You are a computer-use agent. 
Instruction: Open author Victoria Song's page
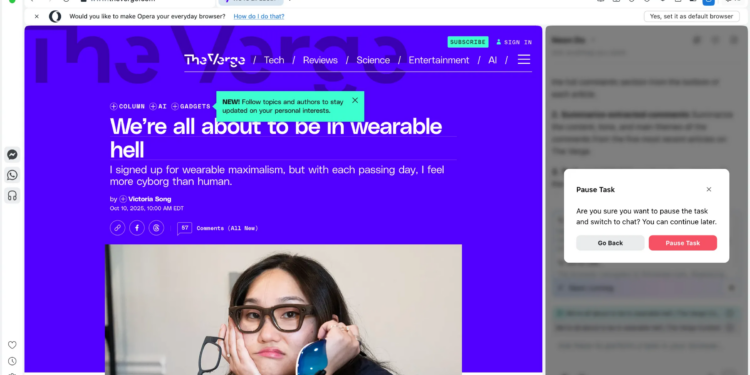pos(150,199)
